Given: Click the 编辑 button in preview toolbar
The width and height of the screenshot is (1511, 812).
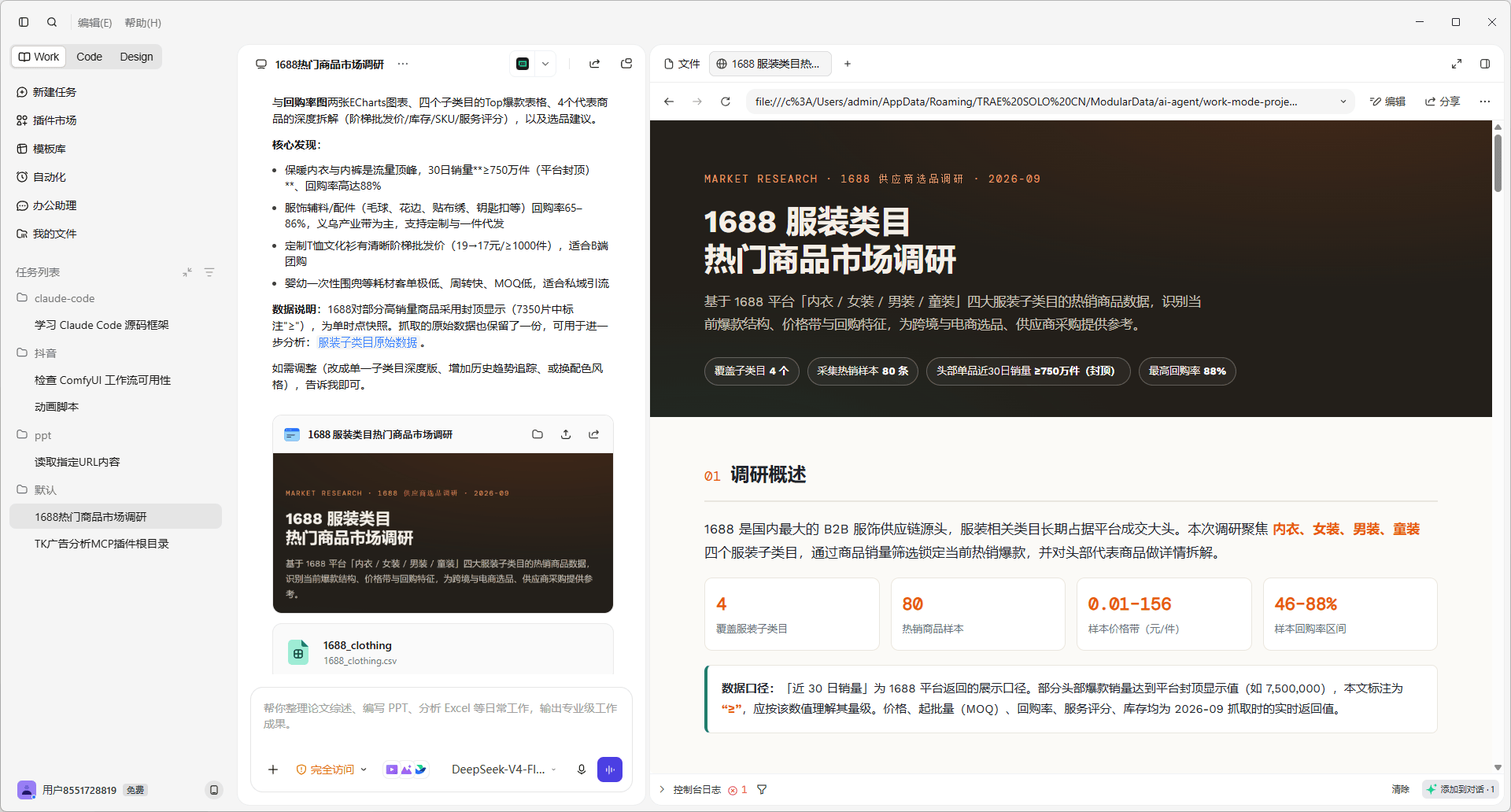Looking at the screenshot, I should [1387, 101].
